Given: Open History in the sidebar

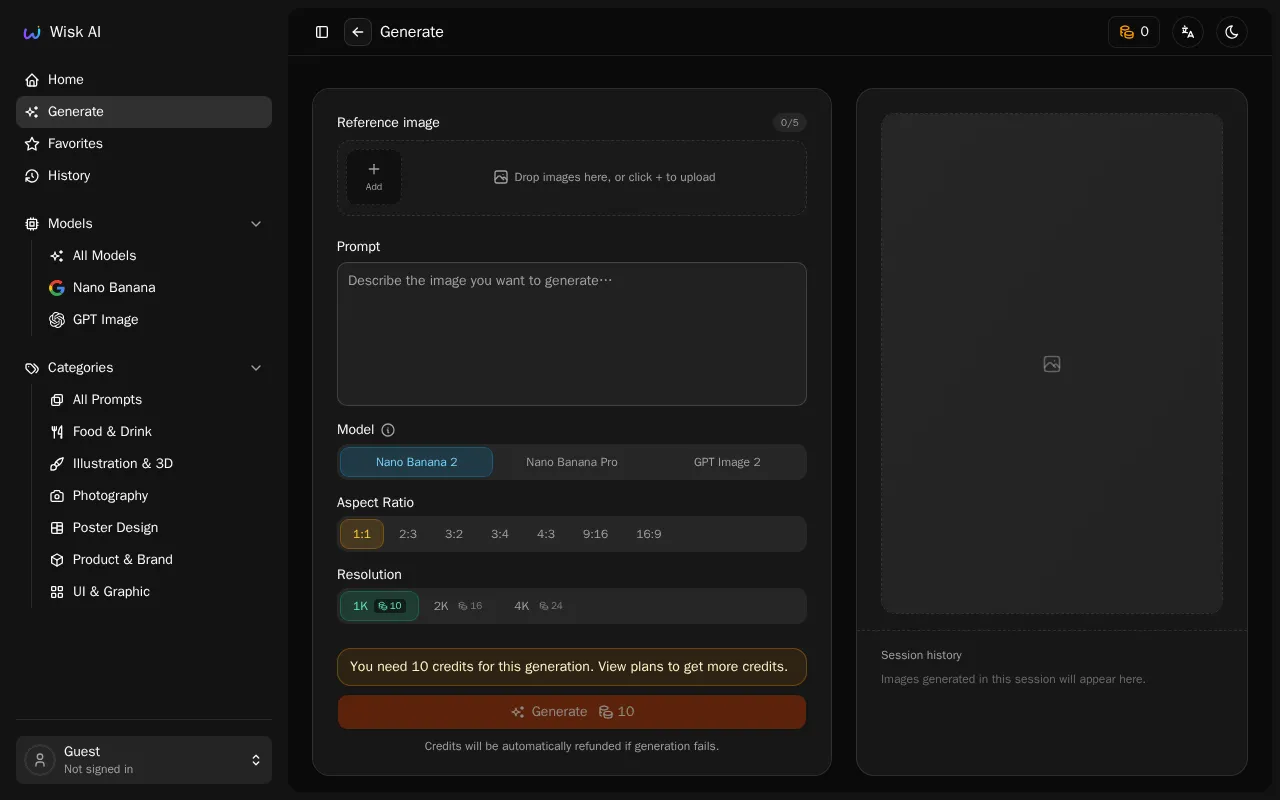Looking at the screenshot, I should 144,176.
